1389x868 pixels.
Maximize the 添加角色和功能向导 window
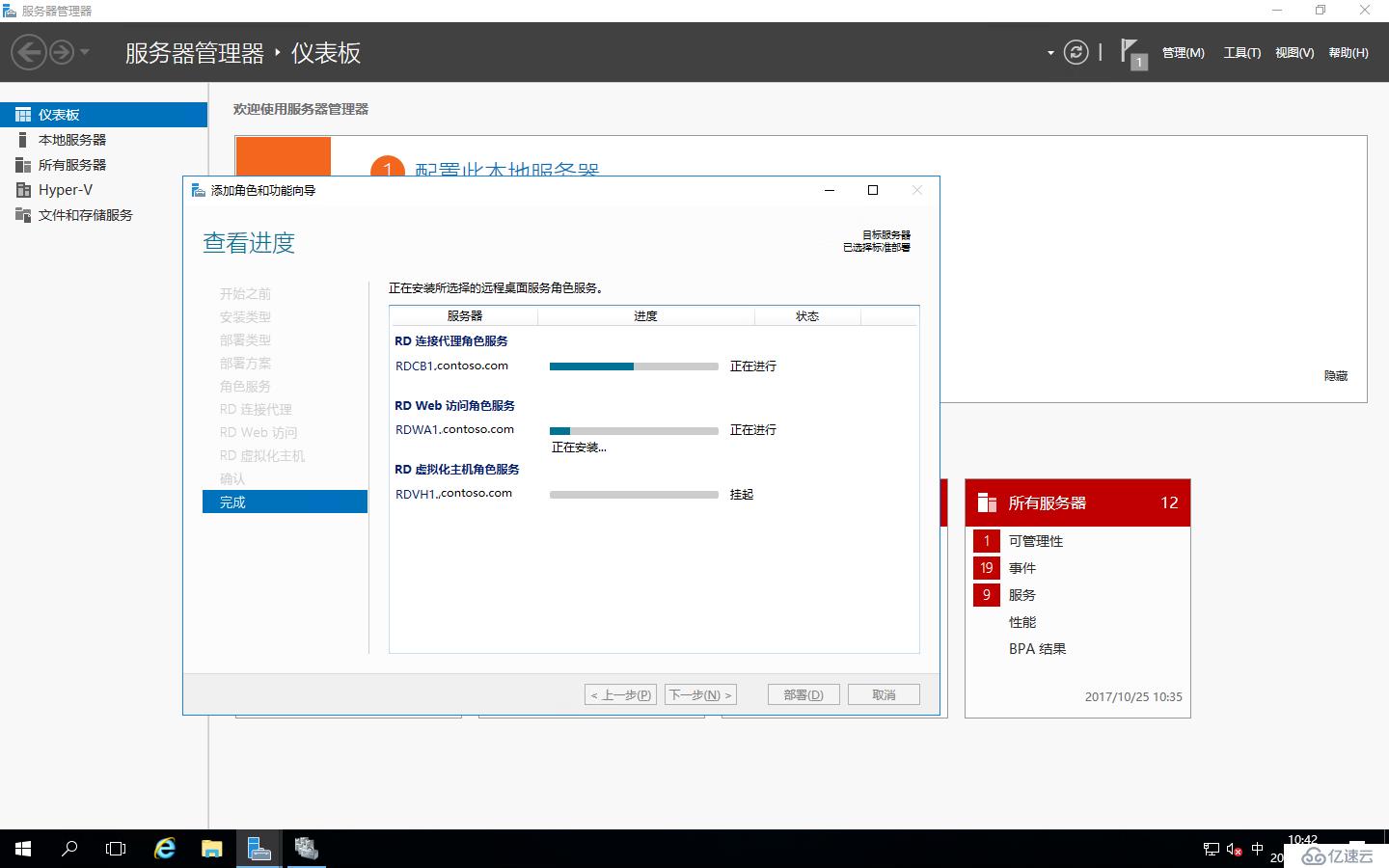pos(873,190)
